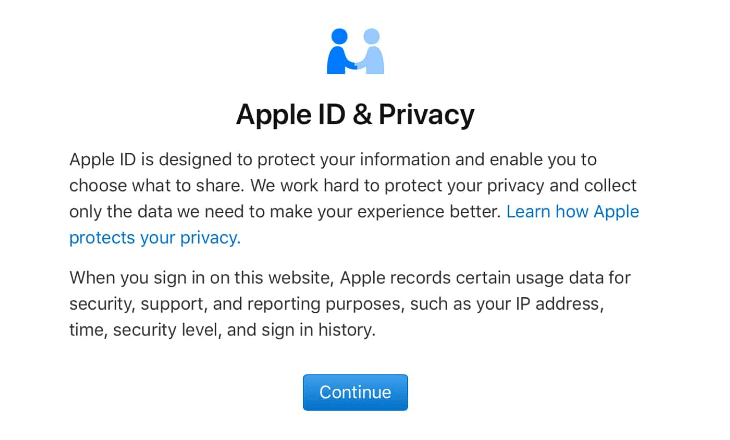Click the dark blue person figure in icon
The image size is (730, 440).
coord(339,50)
